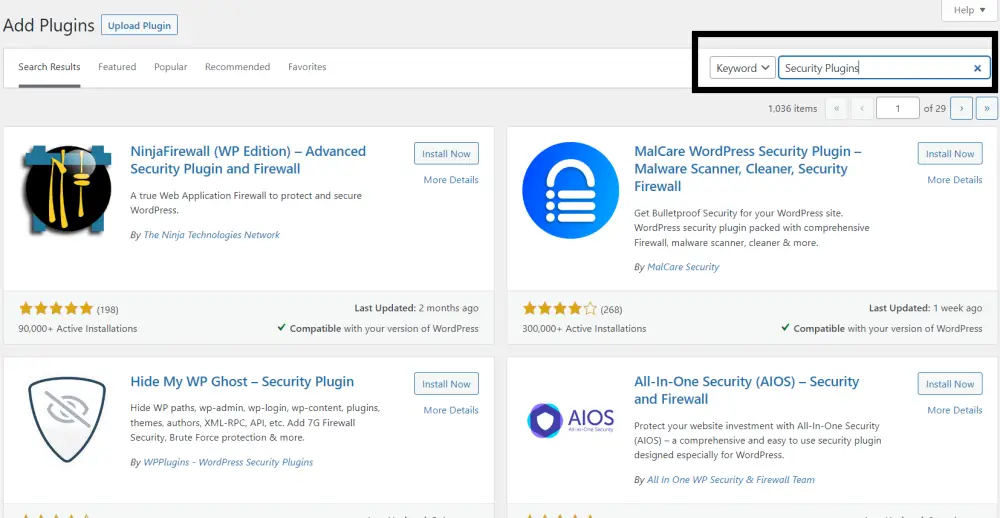Open the All-In-One Security (AIOS) title link
This screenshot has height=518, width=1000.
coord(746,390)
